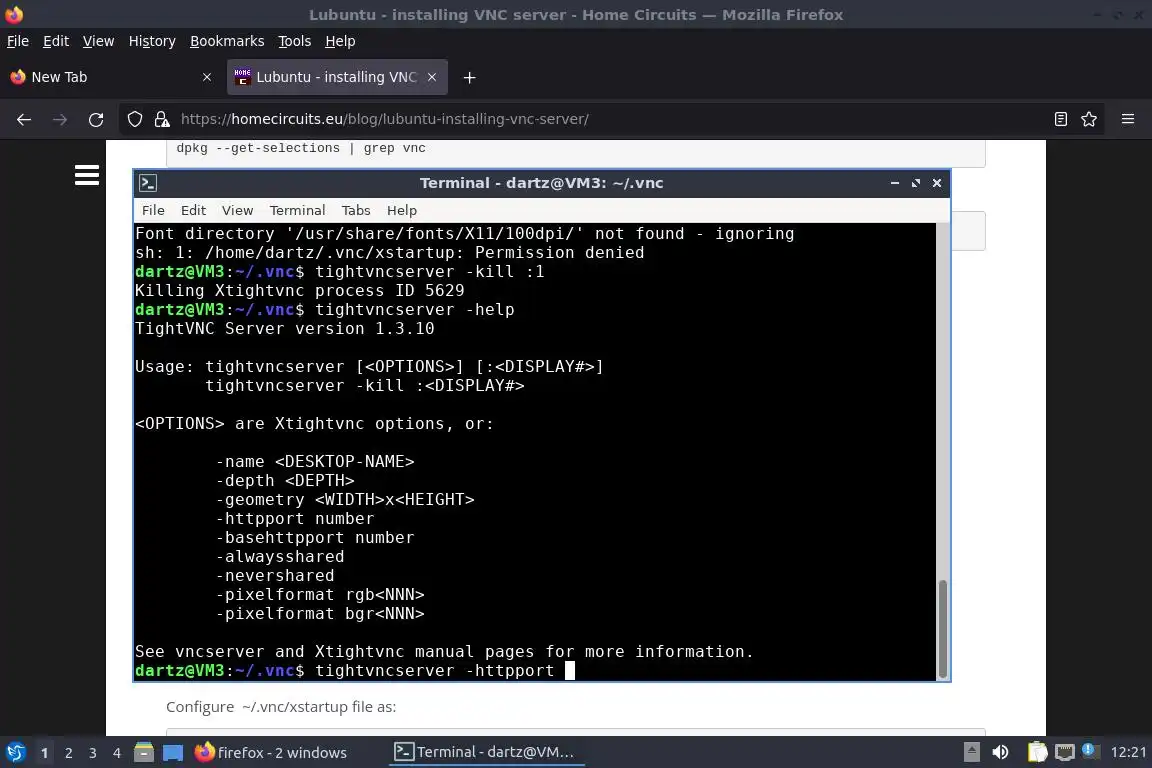Open Firefox File menu

tap(18, 41)
